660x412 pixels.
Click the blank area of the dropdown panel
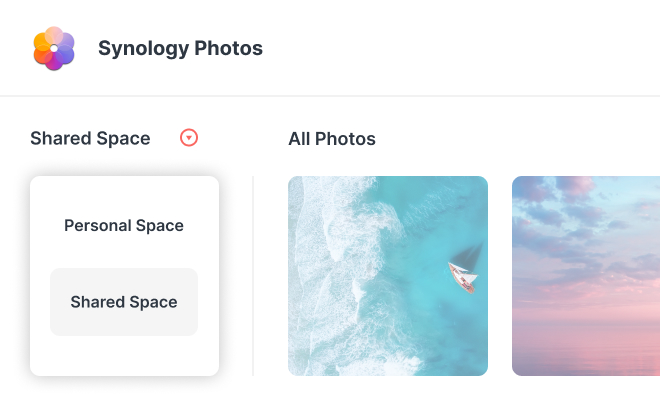click(124, 356)
